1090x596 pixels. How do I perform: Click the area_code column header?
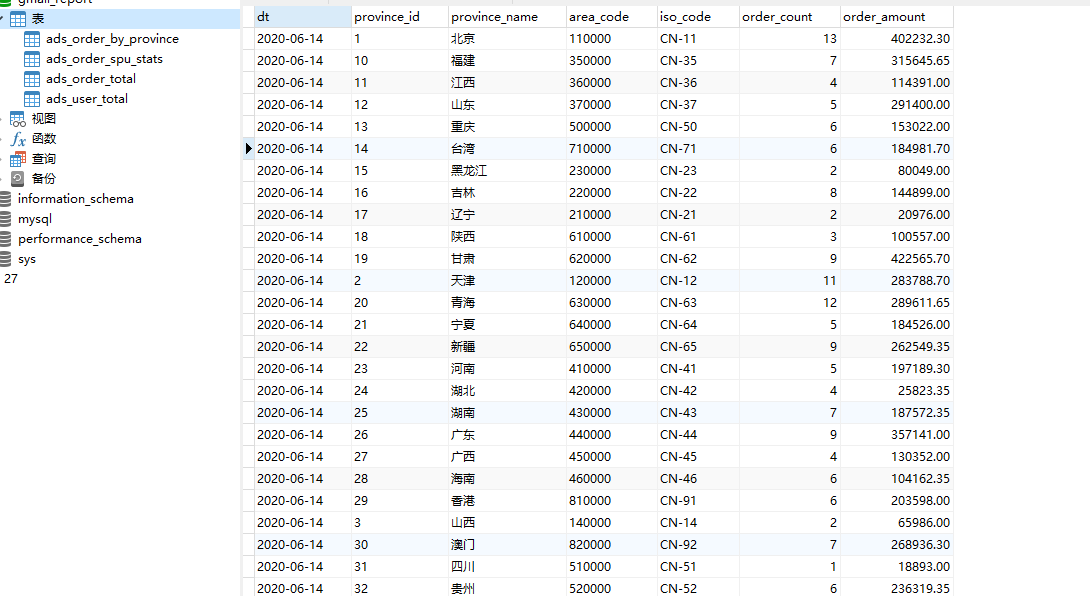point(611,17)
